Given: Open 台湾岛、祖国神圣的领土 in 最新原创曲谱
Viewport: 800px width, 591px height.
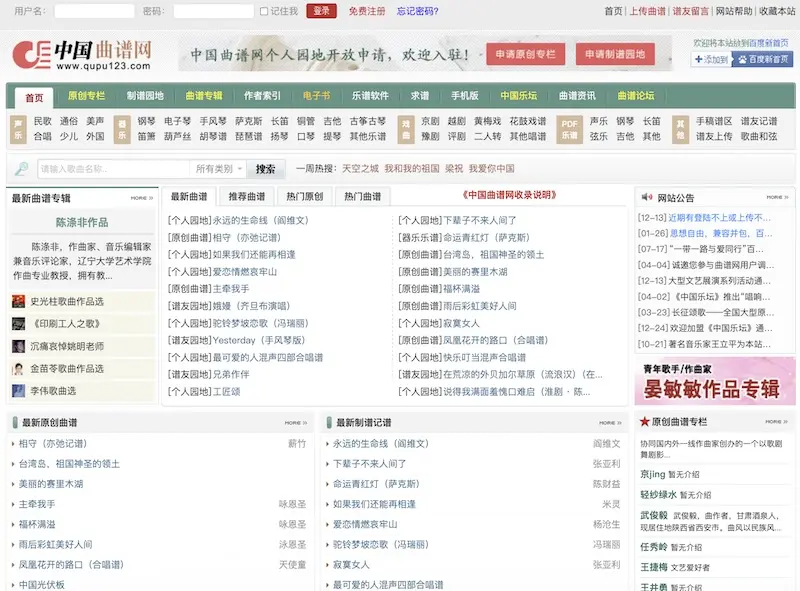Looking at the screenshot, I should (69, 464).
